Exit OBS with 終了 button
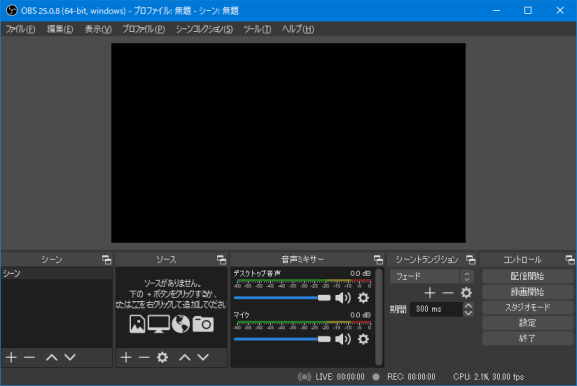Image resolution: width=577 pixels, height=386 pixels. pos(528,338)
